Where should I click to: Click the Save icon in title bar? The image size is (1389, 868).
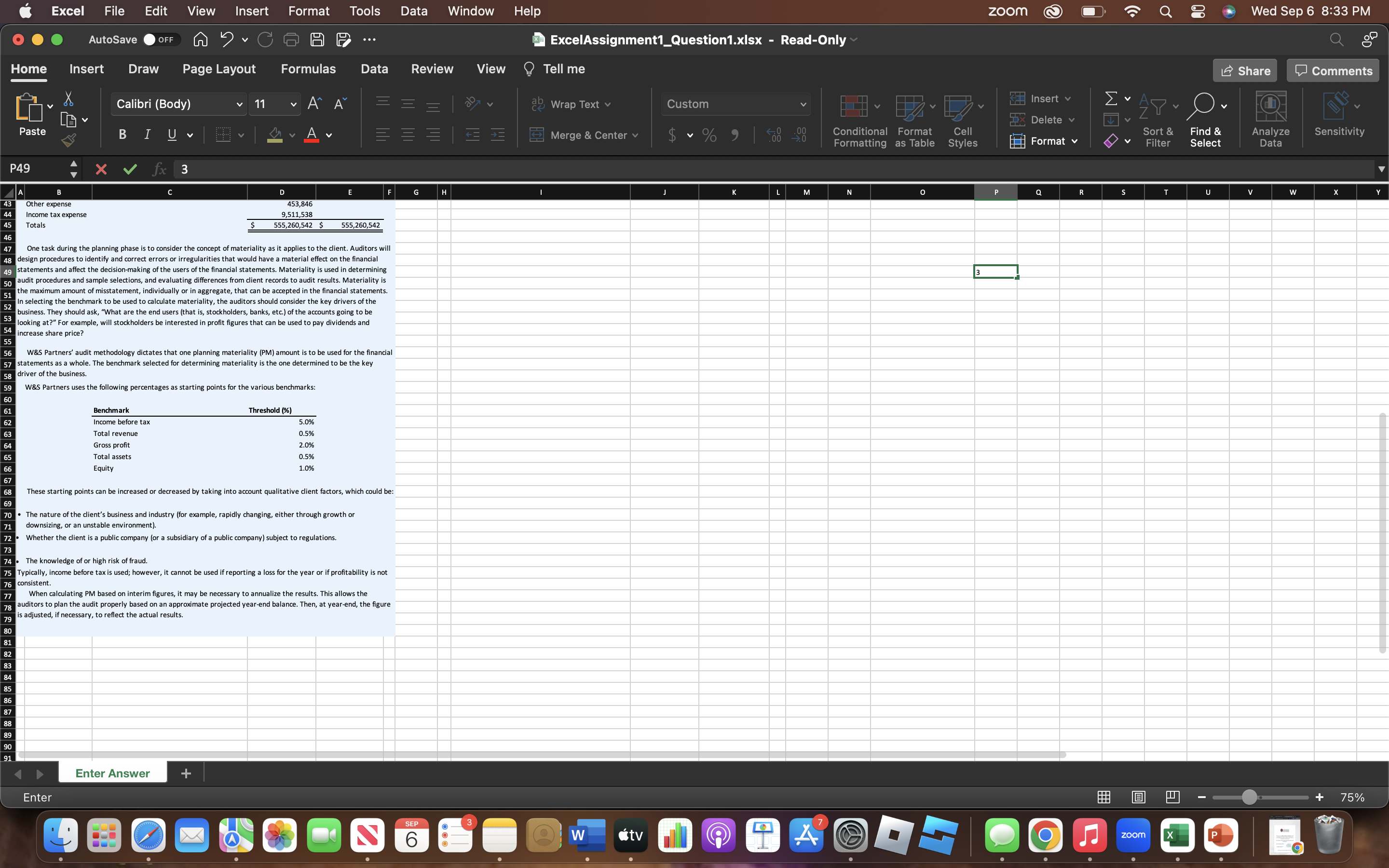pos(317,40)
